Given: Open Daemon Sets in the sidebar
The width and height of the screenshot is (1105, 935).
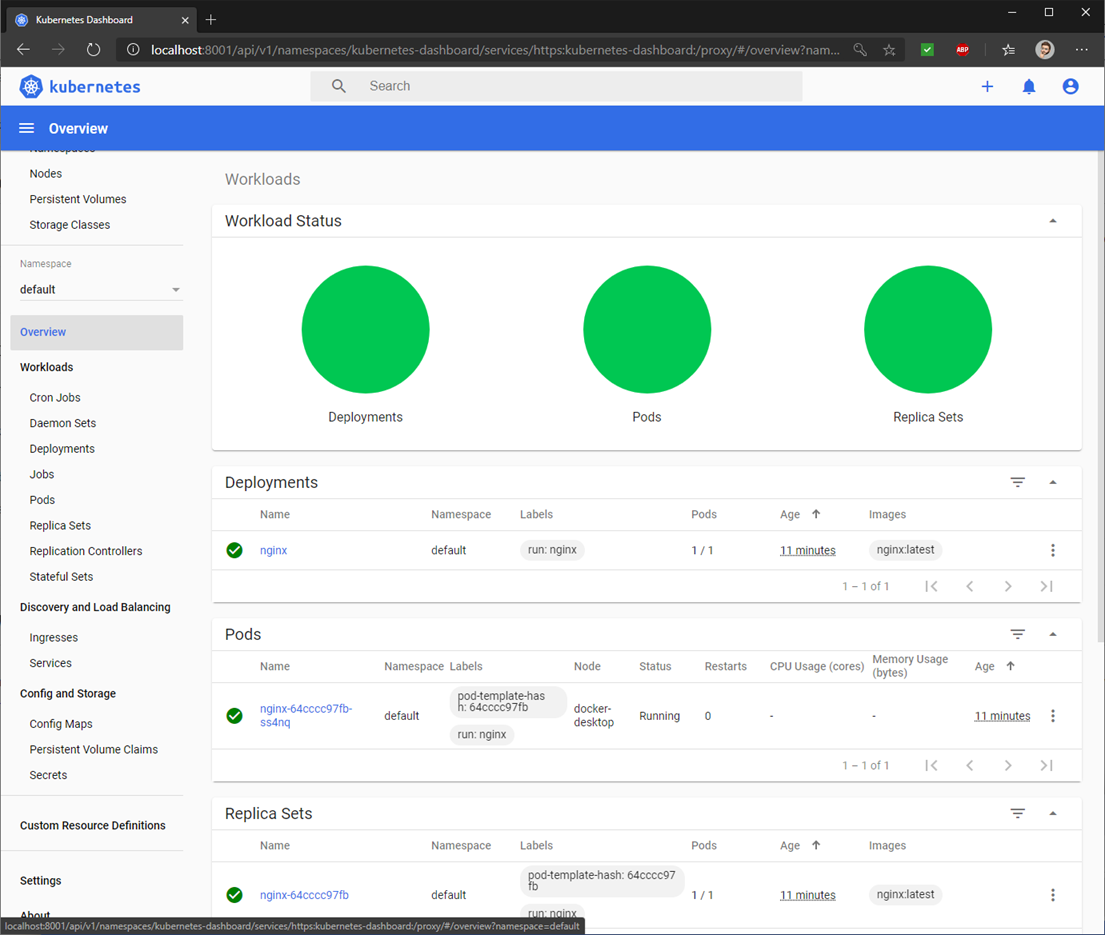Looking at the screenshot, I should (63, 423).
